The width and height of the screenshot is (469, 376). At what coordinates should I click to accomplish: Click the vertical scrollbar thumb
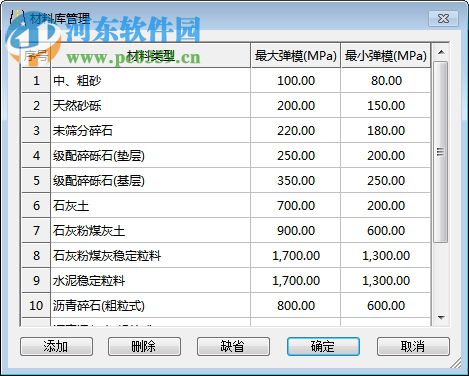click(441, 152)
